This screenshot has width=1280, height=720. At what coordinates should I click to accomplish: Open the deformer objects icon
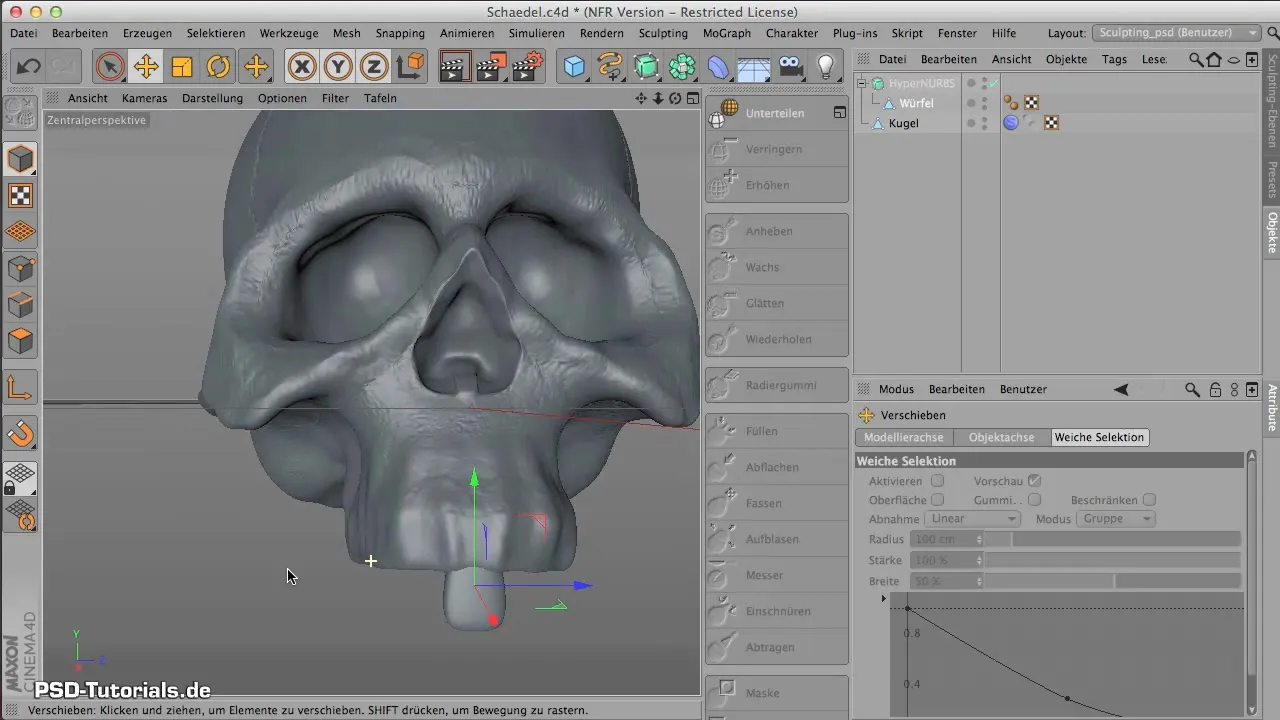(718, 67)
